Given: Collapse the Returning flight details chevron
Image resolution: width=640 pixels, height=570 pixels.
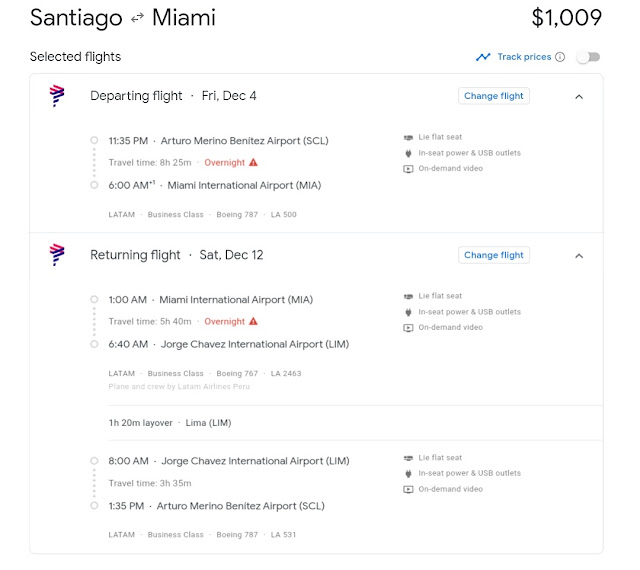Looking at the screenshot, I should 579,256.
